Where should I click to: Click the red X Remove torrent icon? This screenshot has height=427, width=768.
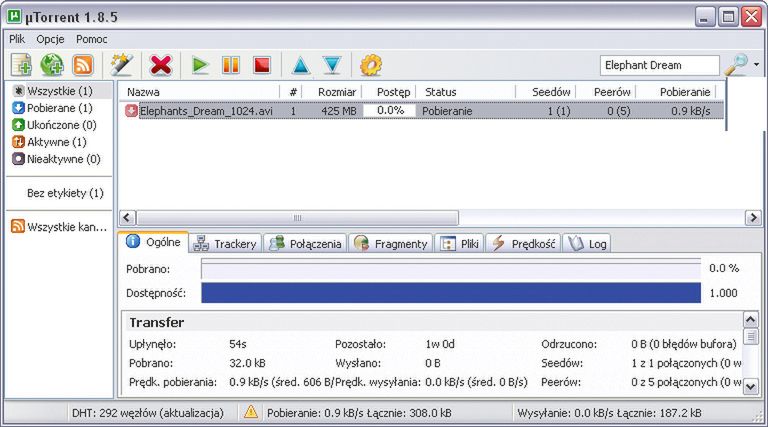pyautogui.click(x=161, y=65)
